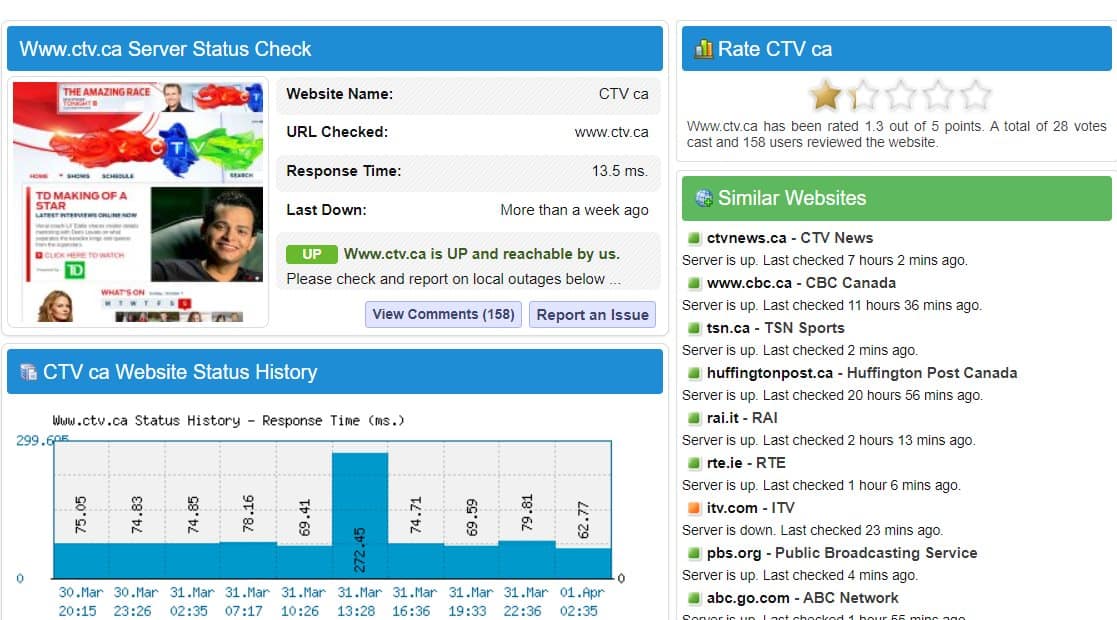Image resolution: width=1117 pixels, height=620 pixels.
Task: Click the green status icon next to ctvnews.ca
Action: [694, 238]
